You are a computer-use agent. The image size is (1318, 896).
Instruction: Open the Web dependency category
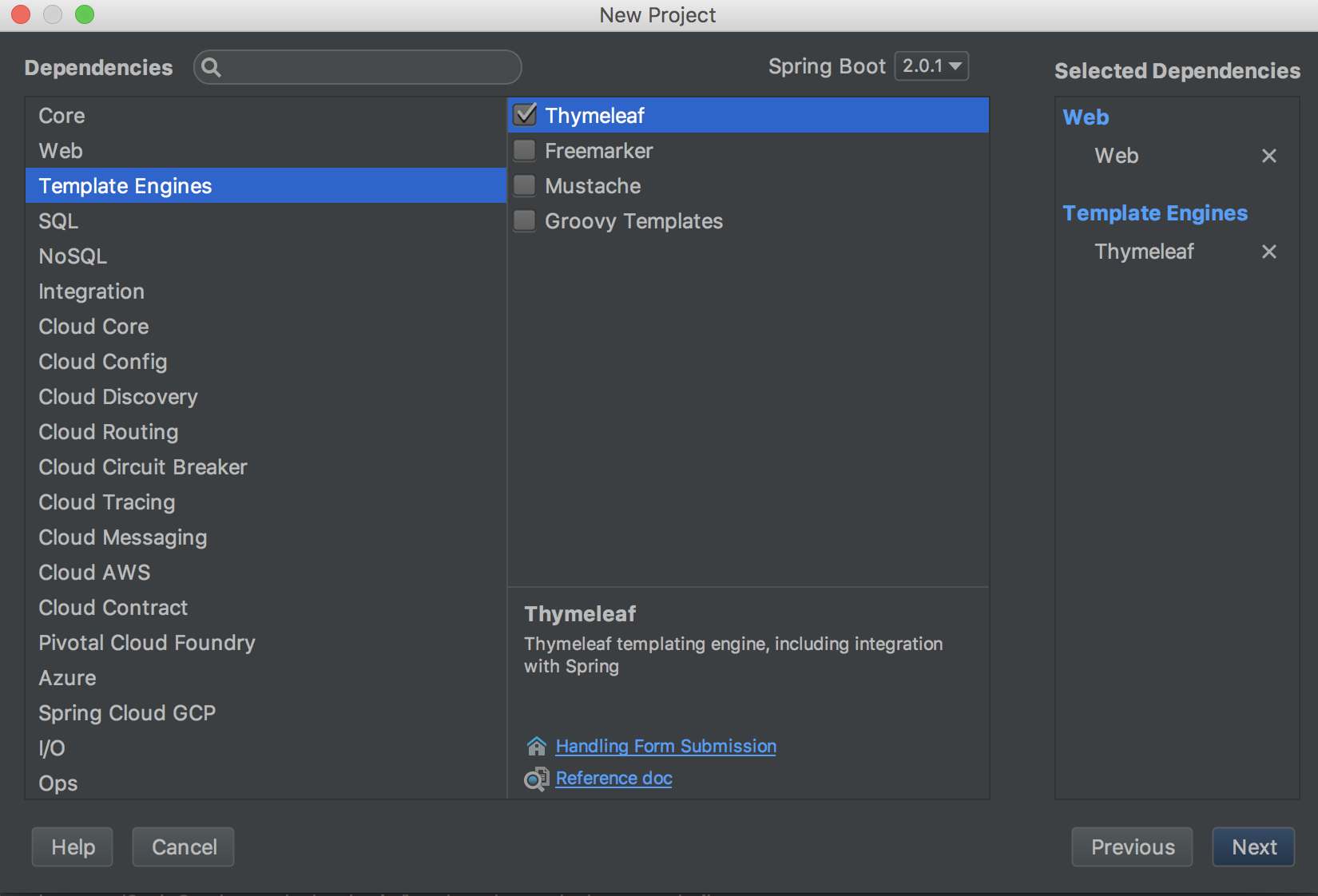coord(61,151)
